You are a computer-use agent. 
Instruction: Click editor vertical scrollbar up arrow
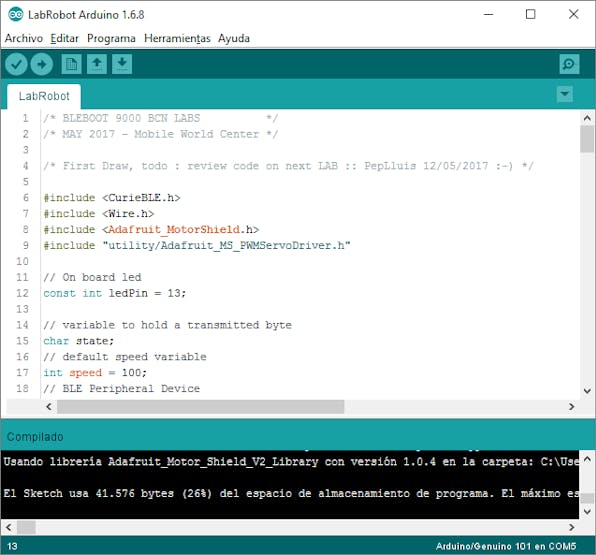587,118
